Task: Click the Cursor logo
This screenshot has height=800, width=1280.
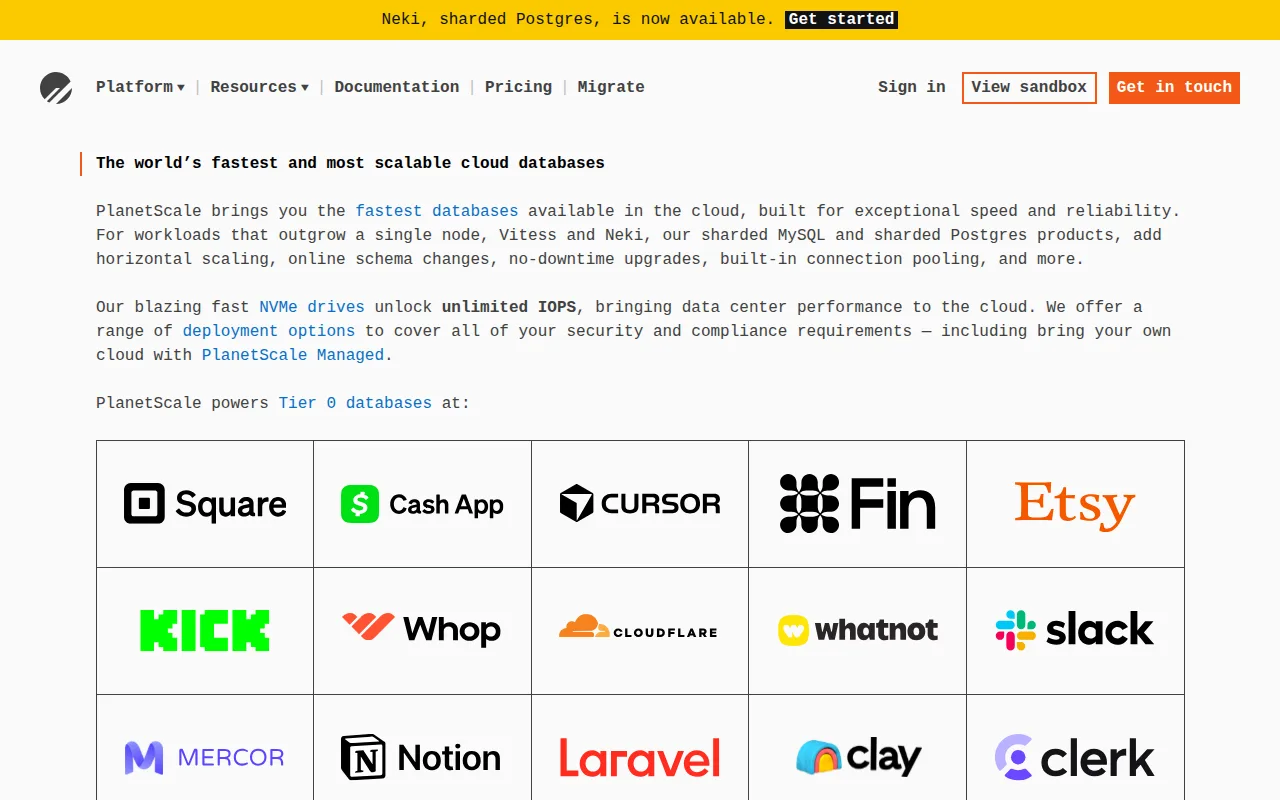Action: point(640,503)
